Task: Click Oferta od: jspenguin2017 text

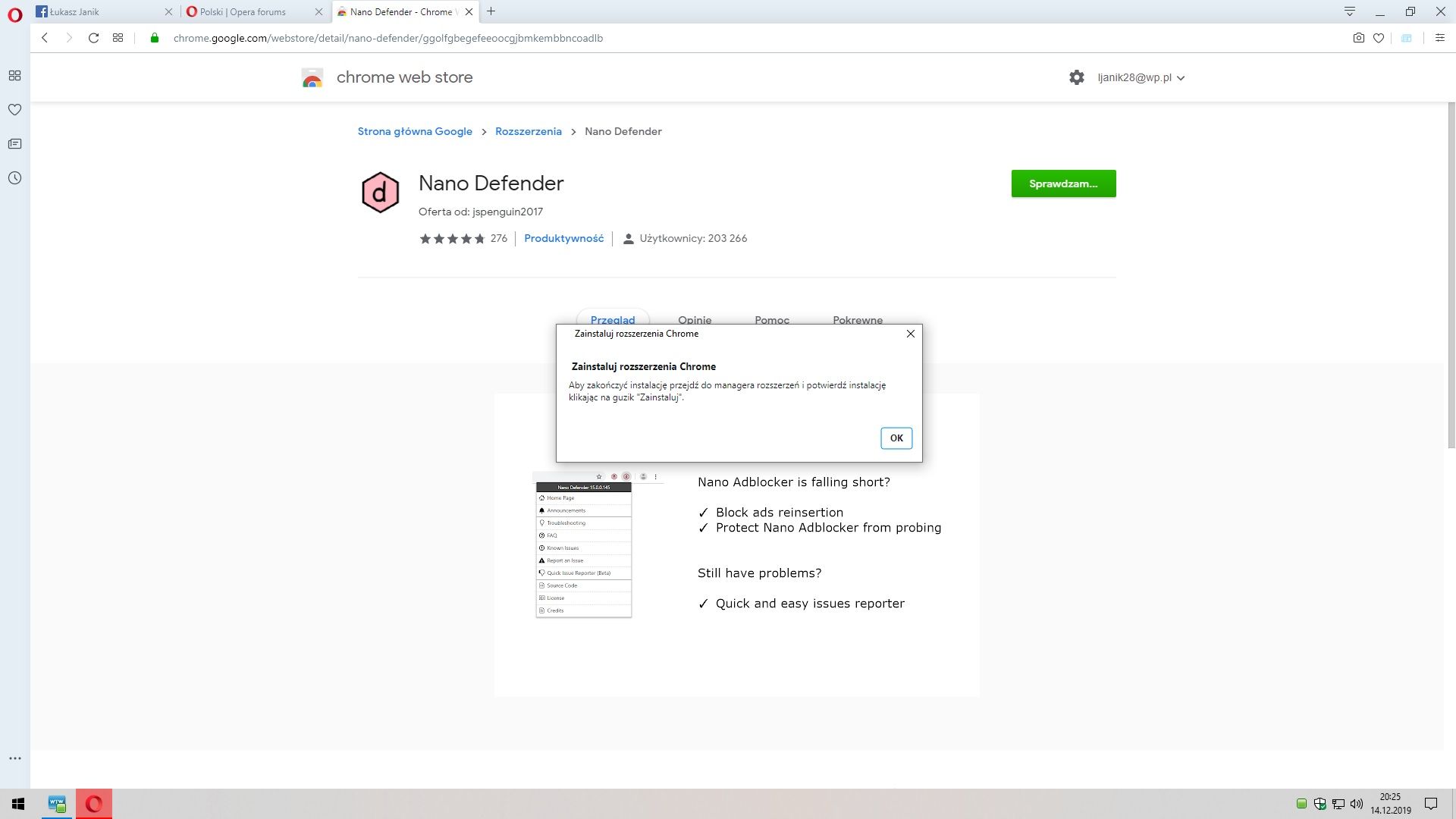Action: click(481, 212)
